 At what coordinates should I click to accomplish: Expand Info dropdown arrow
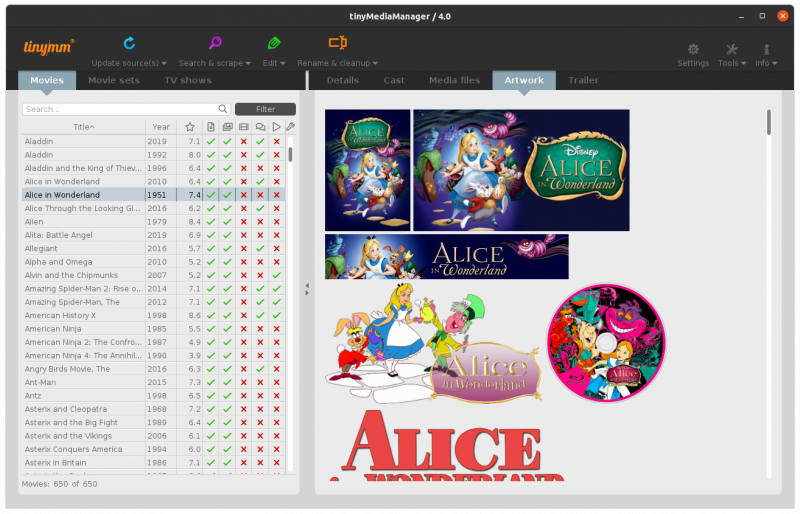pos(774,63)
